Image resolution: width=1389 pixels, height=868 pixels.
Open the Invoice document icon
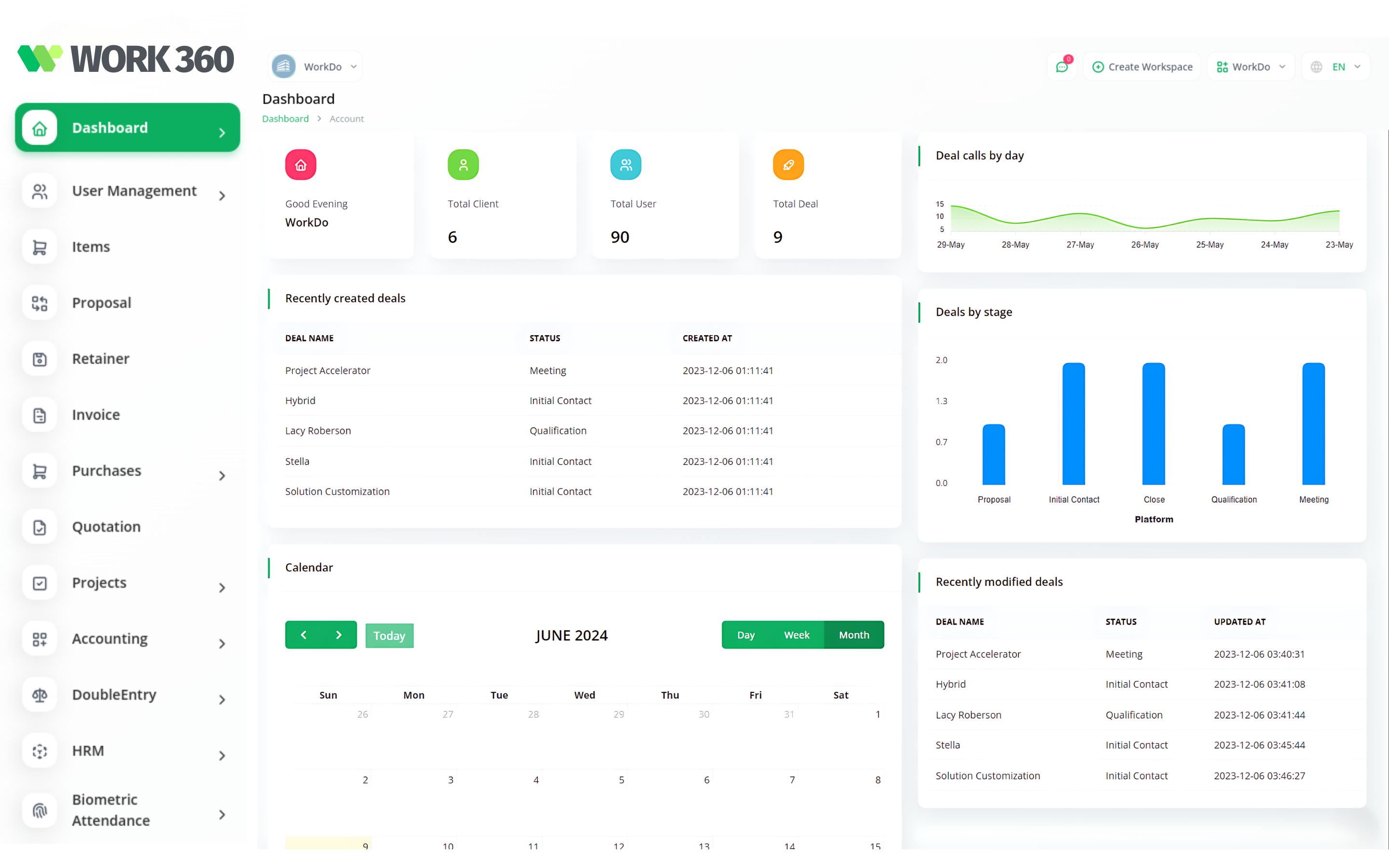(x=40, y=415)
